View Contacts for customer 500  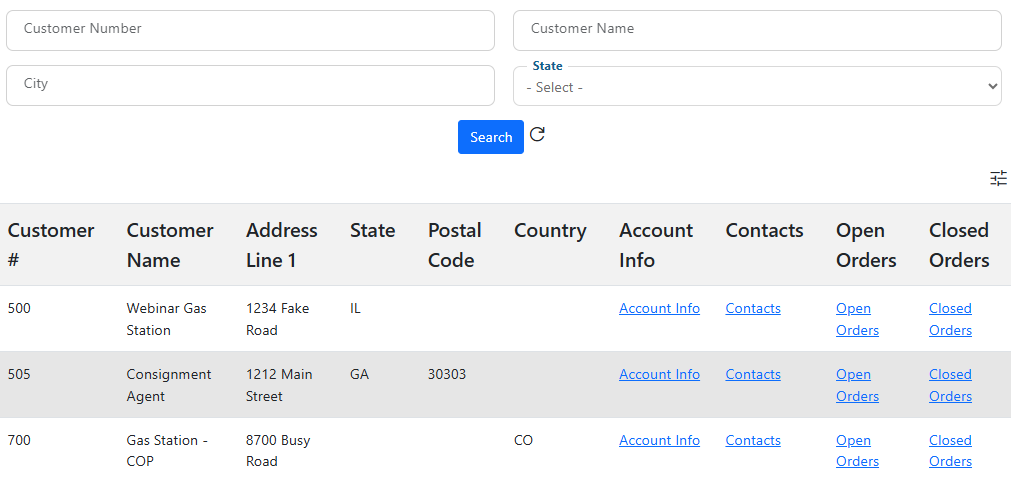(x=752, y=309)
